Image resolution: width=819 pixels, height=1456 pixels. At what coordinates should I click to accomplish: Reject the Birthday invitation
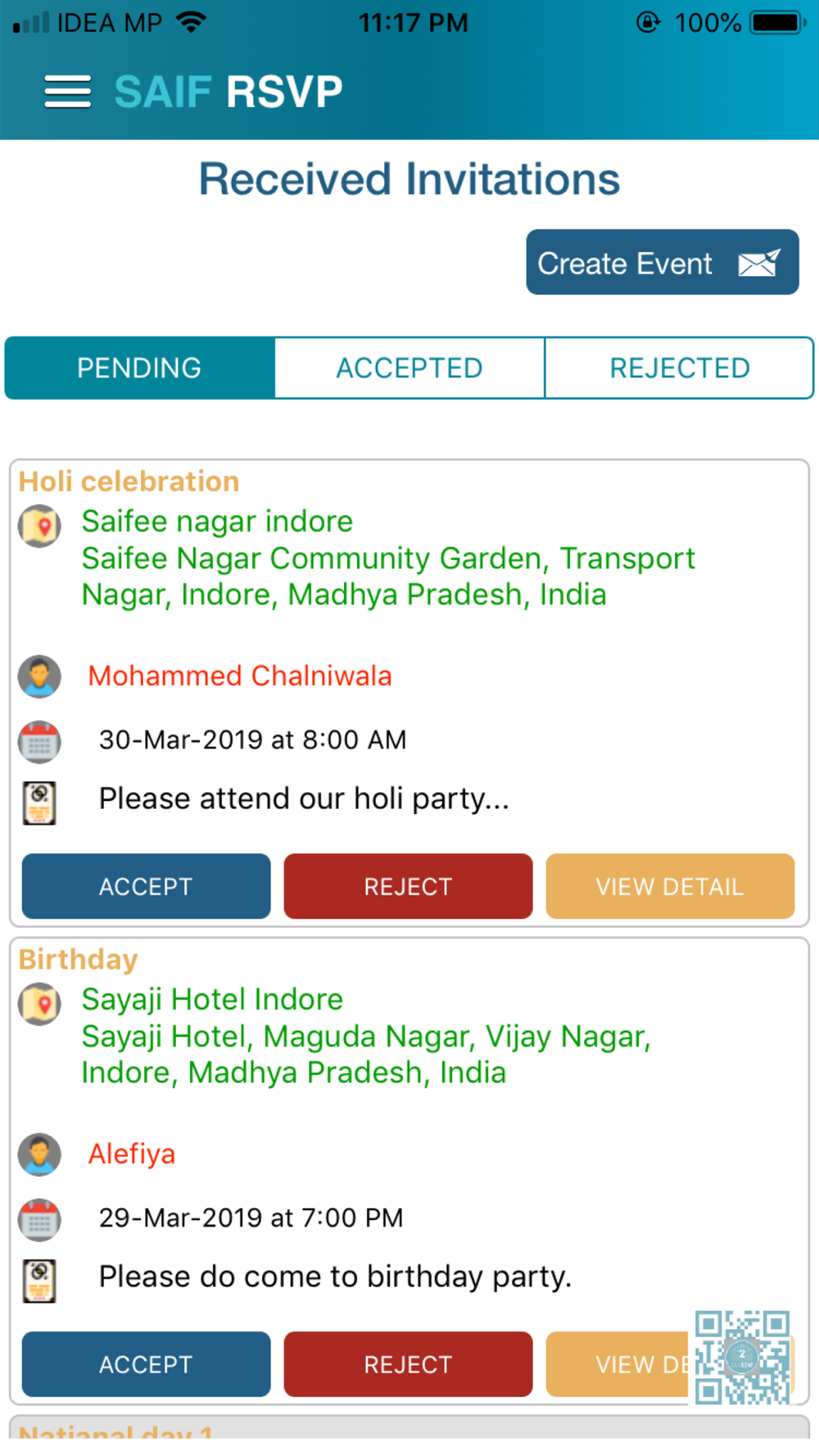tap(408, 1364)
